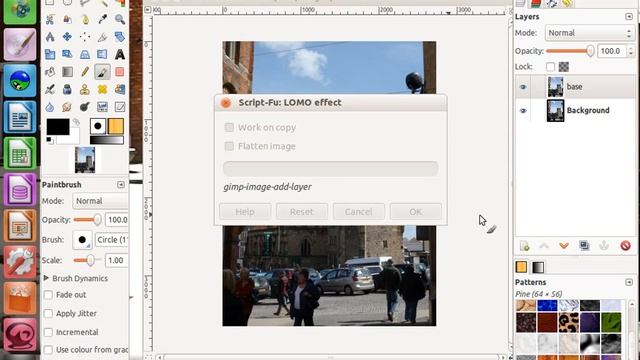Select the Ink tool
Screen dimensions: 640x360
coord(67,89)
